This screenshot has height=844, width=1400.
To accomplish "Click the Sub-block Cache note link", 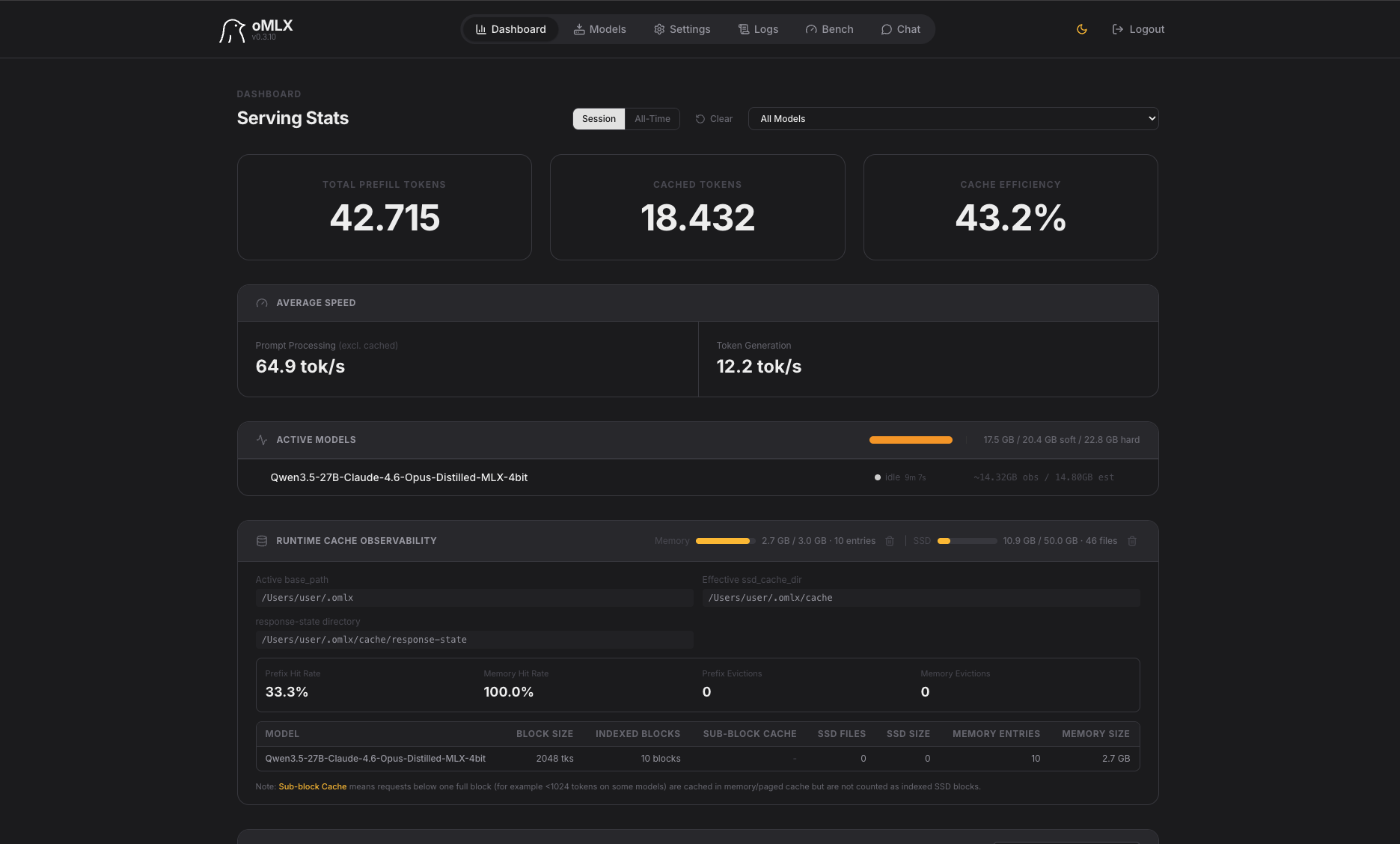I will (313, 786).
